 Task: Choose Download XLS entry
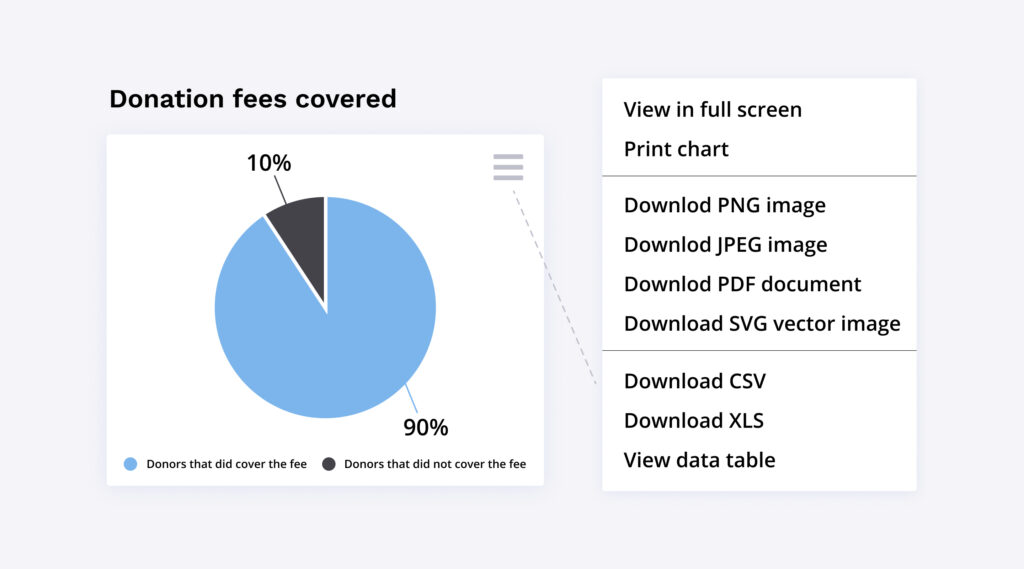pyautogui.click(x=693, y=420)
